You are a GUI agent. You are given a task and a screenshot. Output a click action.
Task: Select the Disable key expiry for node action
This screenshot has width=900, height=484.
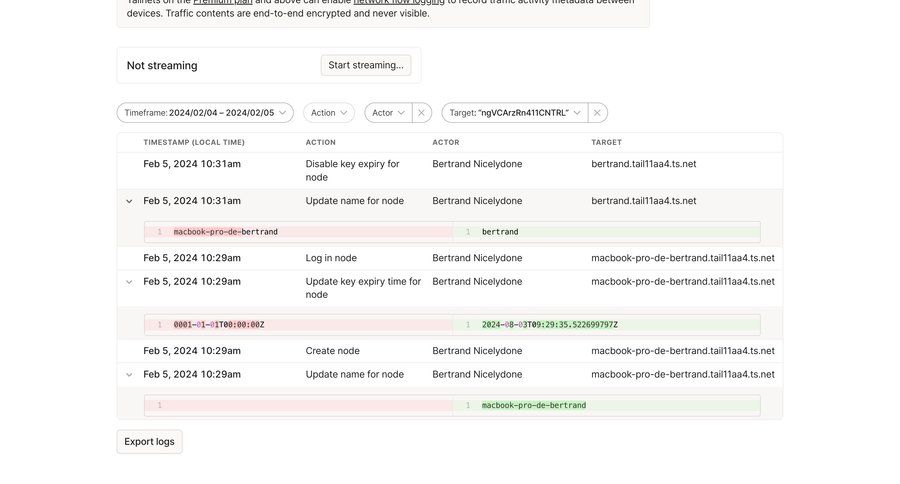point(352,171)
